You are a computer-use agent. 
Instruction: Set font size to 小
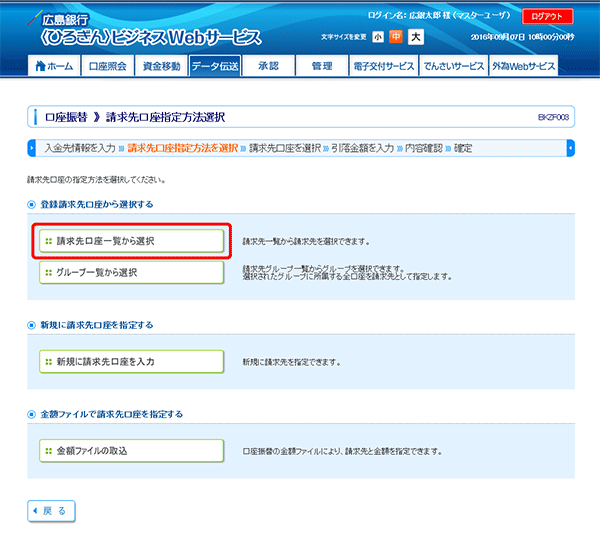pos(378,37)
